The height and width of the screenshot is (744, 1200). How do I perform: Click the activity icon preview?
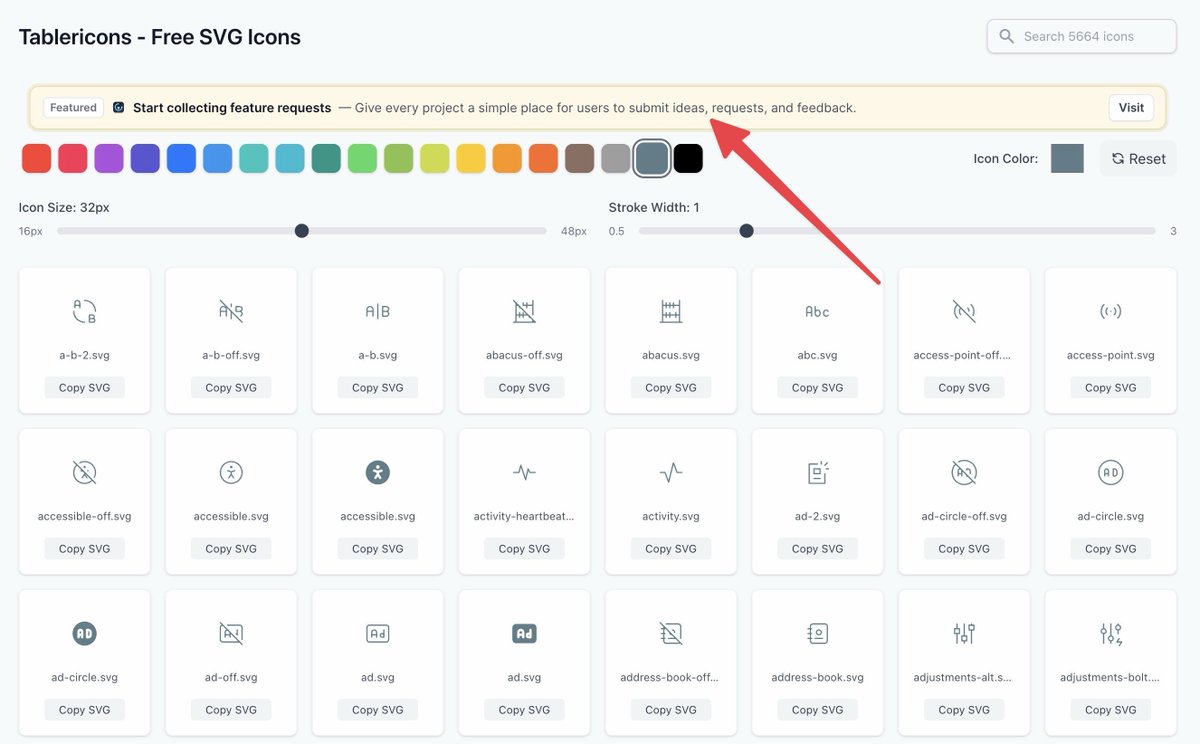[x=671, y=472]
